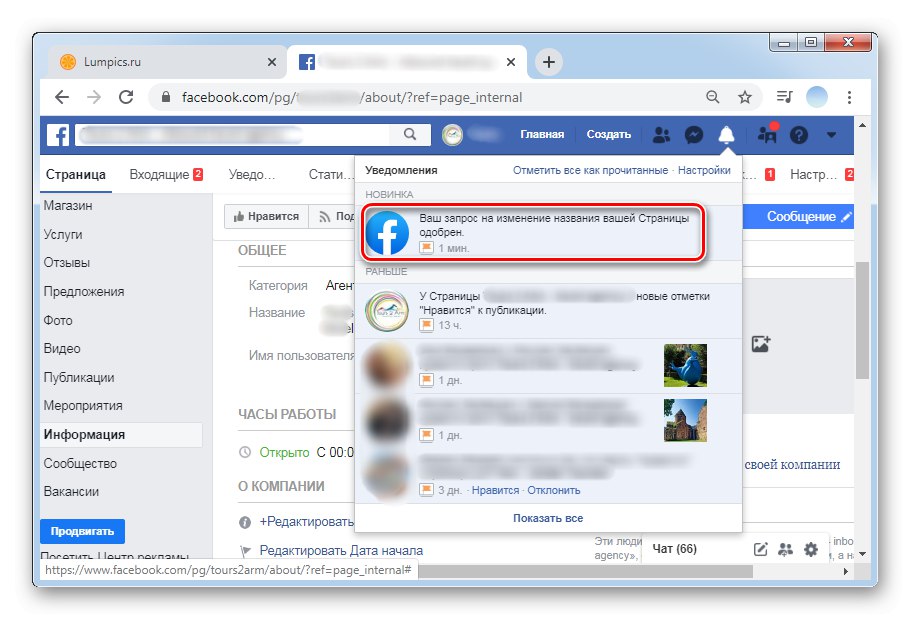Close the Facebook tab
This screenshot has height=620, width=911.
pyautogui.click(x=511, y=62)
